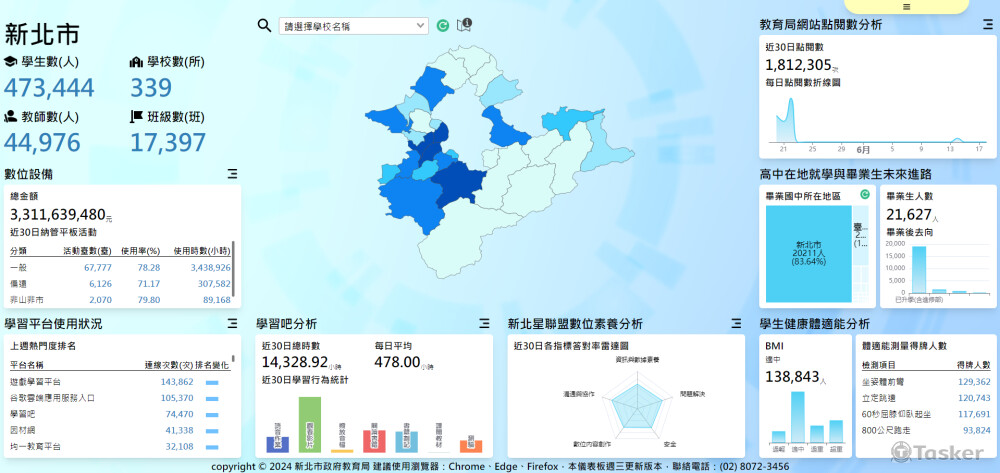
Task: Expand the 高中在地就學與畢業生未來進路 panel menu
Action: pos(988,174)
